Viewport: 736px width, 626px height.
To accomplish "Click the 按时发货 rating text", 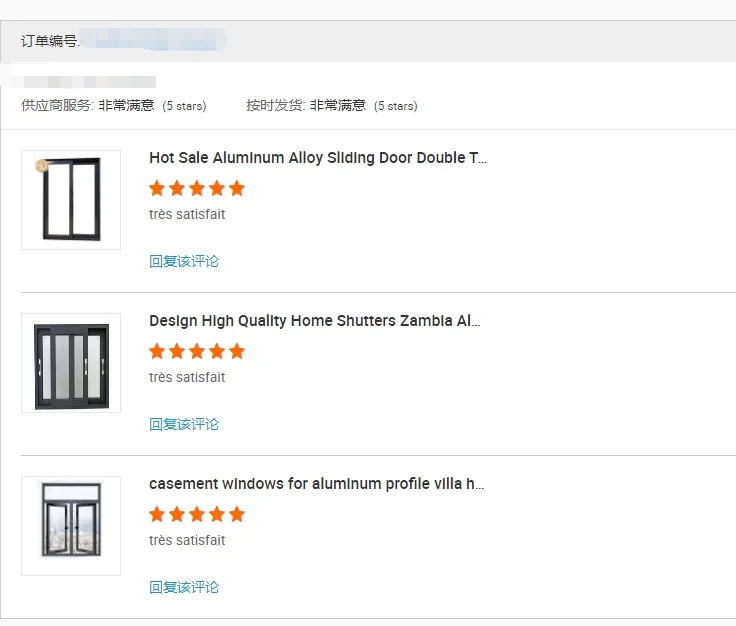I will (x=306, y=105).
